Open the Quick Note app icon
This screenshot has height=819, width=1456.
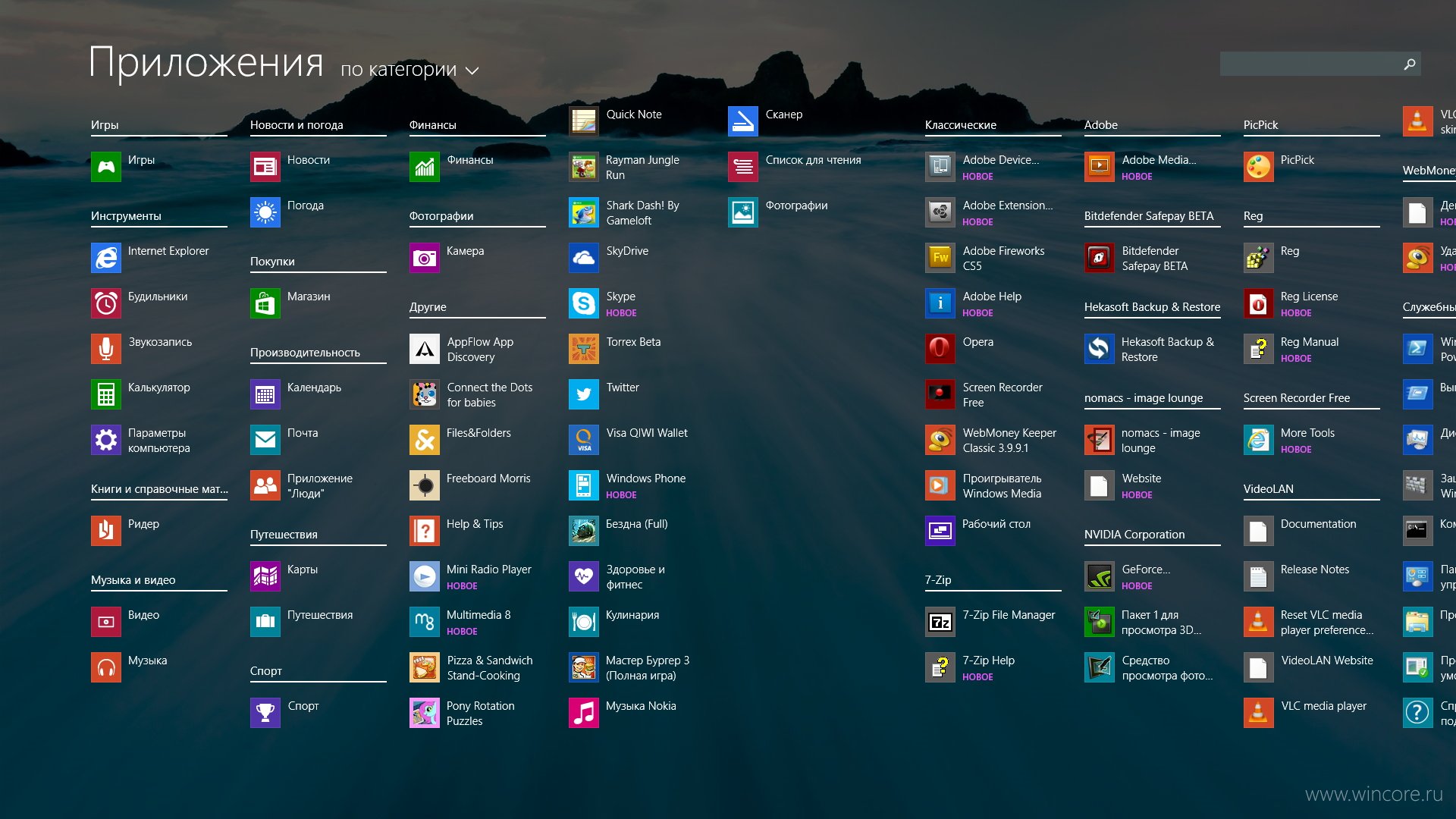click(584, 121)
